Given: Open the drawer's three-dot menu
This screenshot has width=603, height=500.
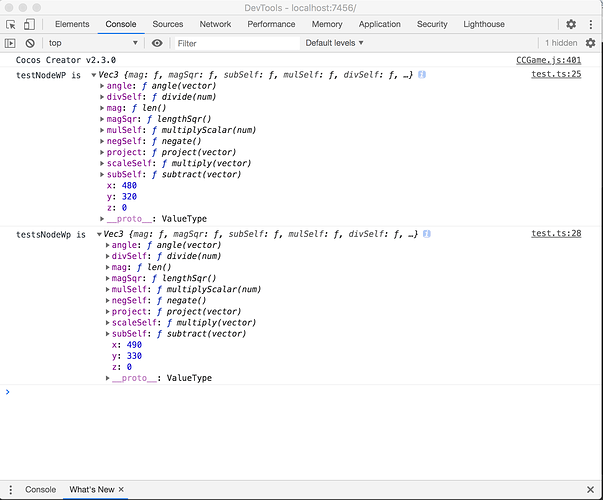Looking at the screenshot, I should point(11,489).
